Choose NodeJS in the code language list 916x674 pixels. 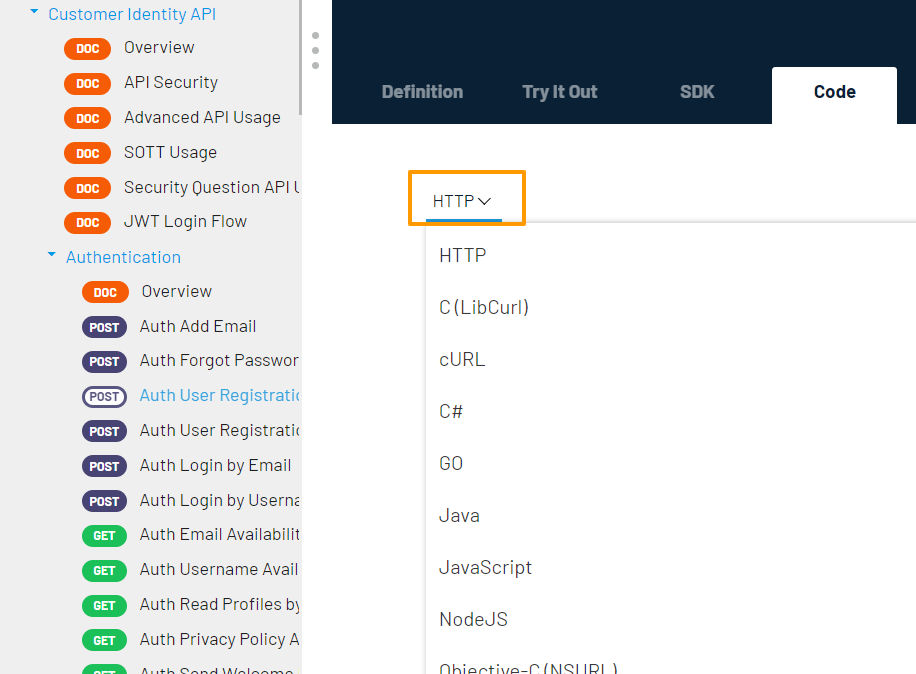pyautogui.click(x=473, y=620)
